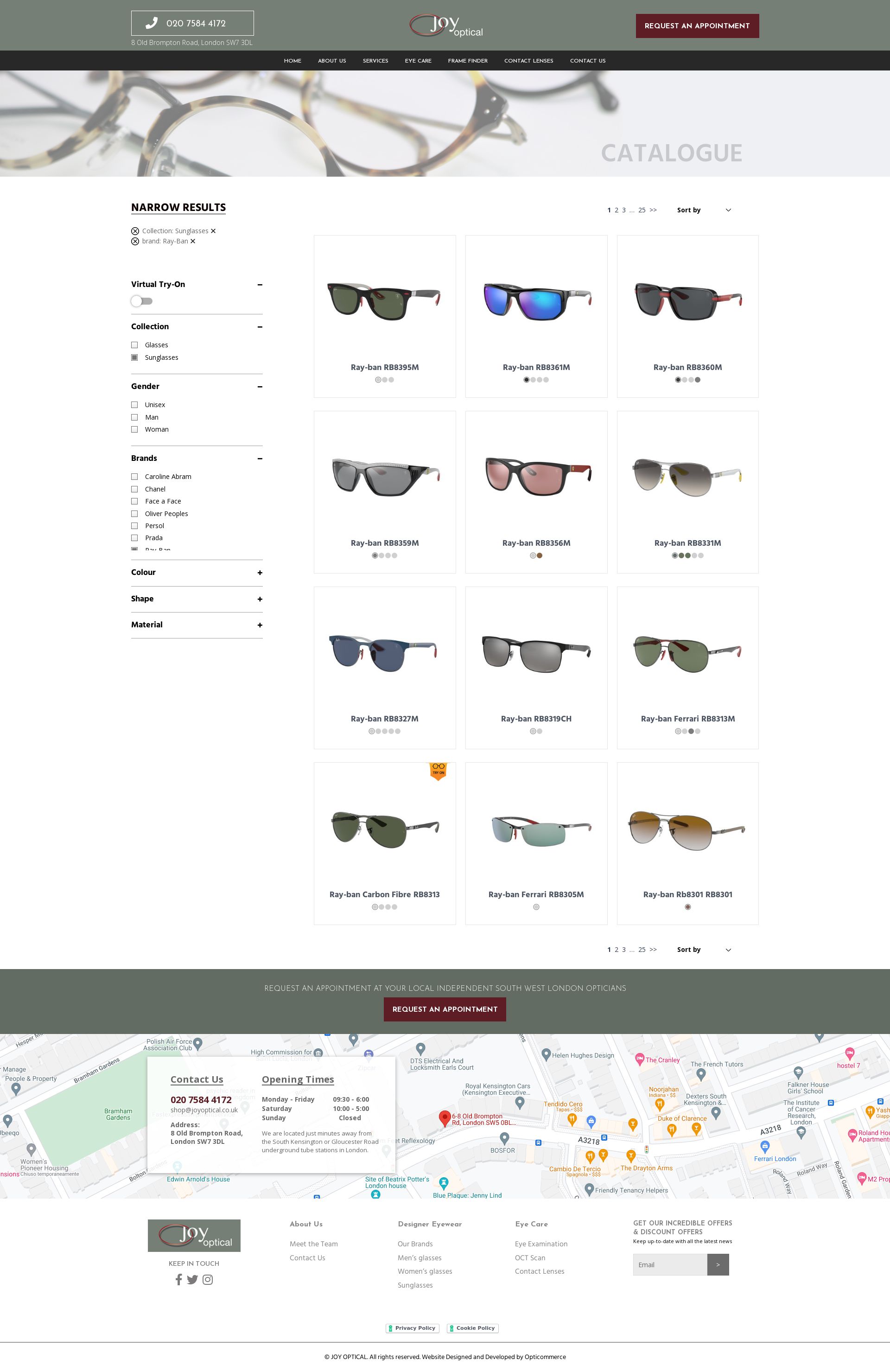Click the DTS Electrical And Locksmith map pin
Image resolution: width=890 pixels, height=1372 pixels.
tap(420, 1049)
